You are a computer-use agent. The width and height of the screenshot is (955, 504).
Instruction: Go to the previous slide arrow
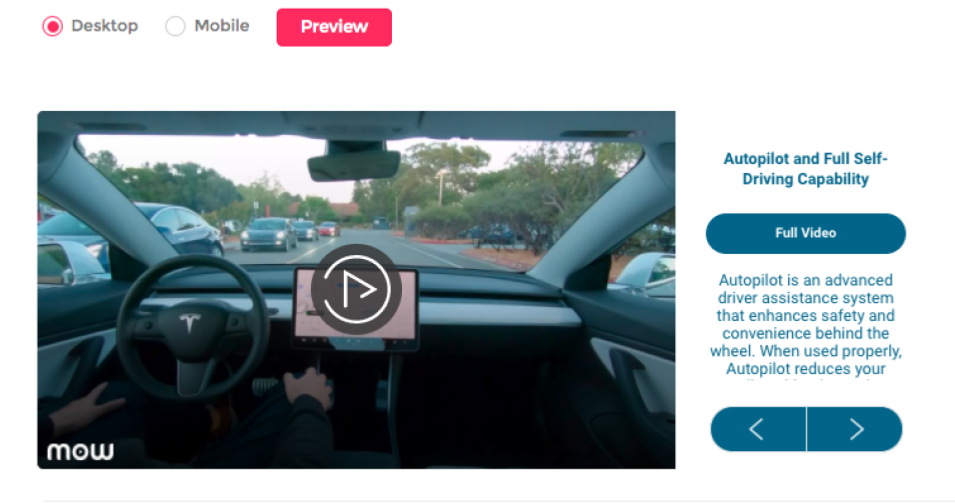[x=758, y=429]
